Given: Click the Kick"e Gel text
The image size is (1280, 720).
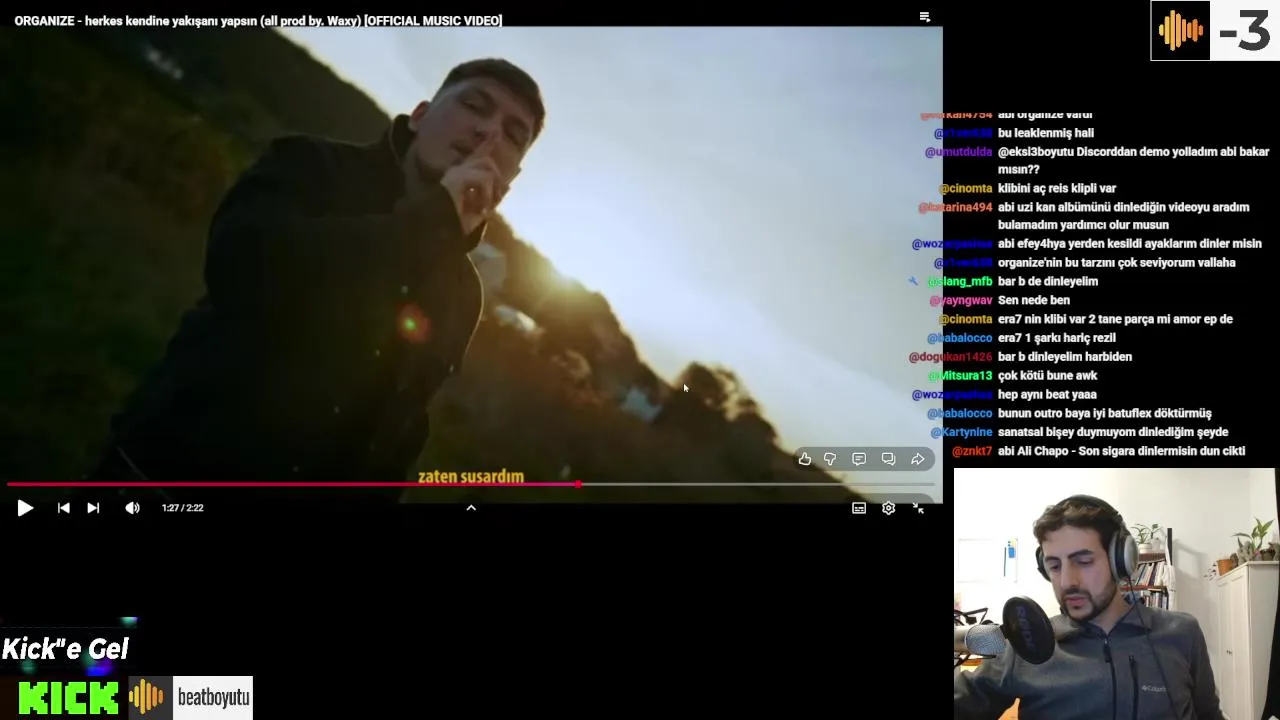Looking at the screenshot, I should pos(65,649).
